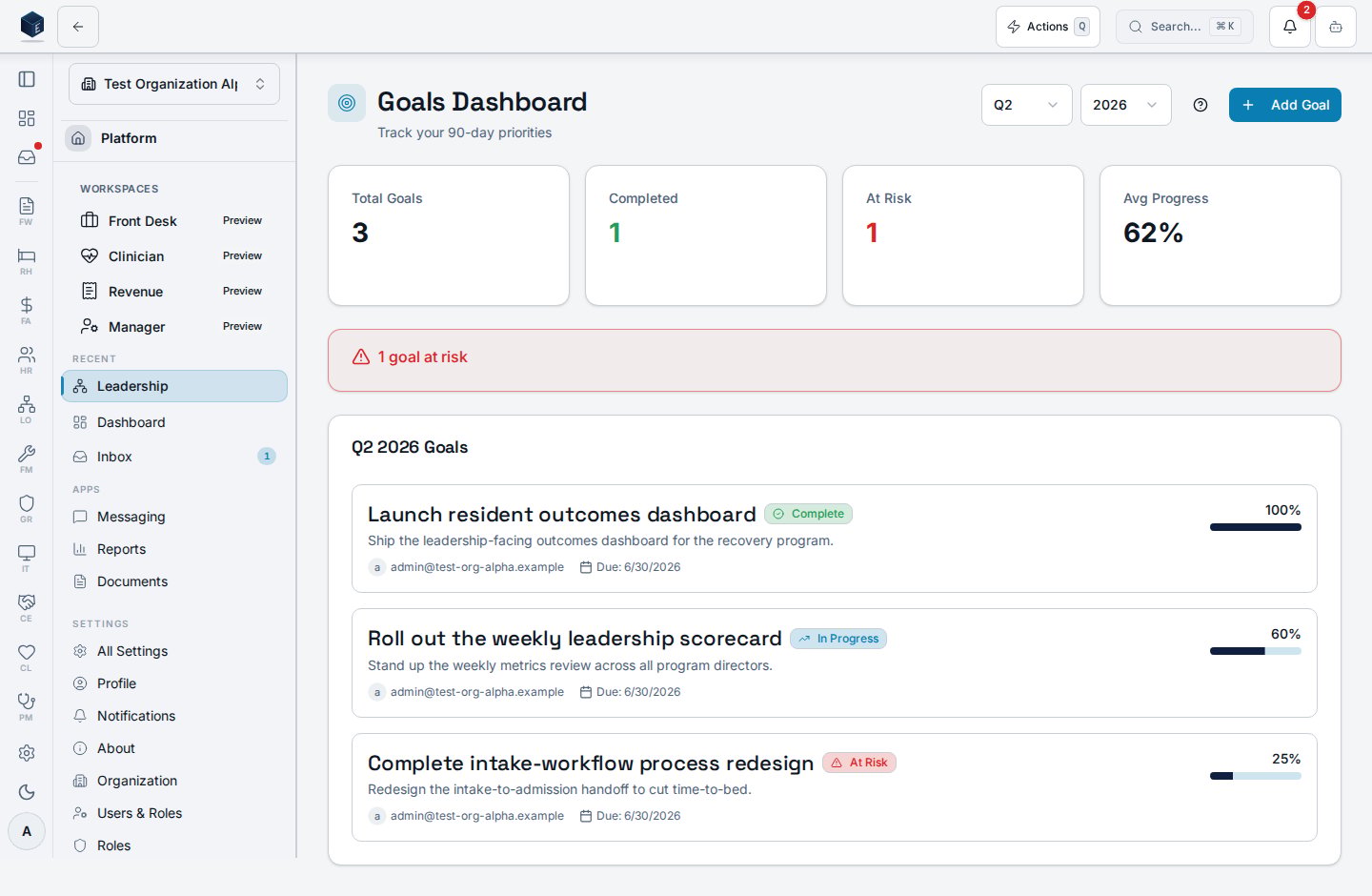Open Profile settings
Screen dimensions: 1372x896
[174, 683]
